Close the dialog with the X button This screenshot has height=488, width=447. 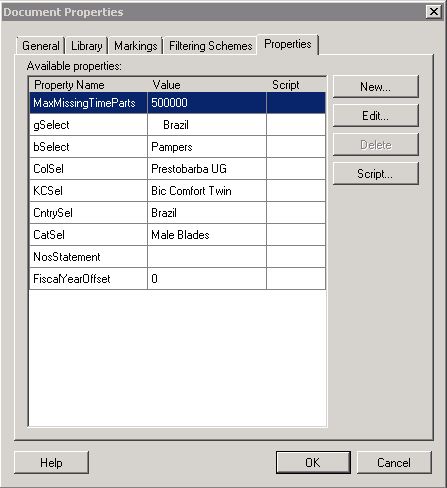coord(434,12)
